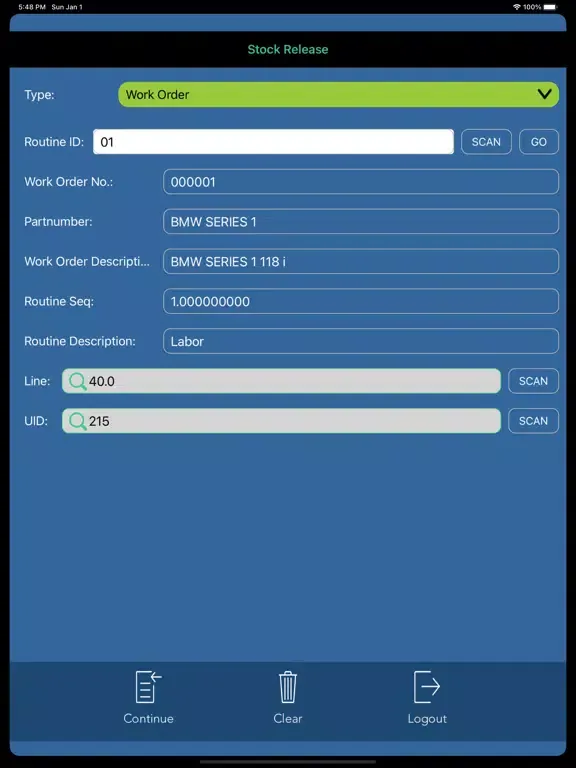The height and width of the screenshot is (768, 576).
Task: Tap the Routine Seq: label
Action: 59,301
